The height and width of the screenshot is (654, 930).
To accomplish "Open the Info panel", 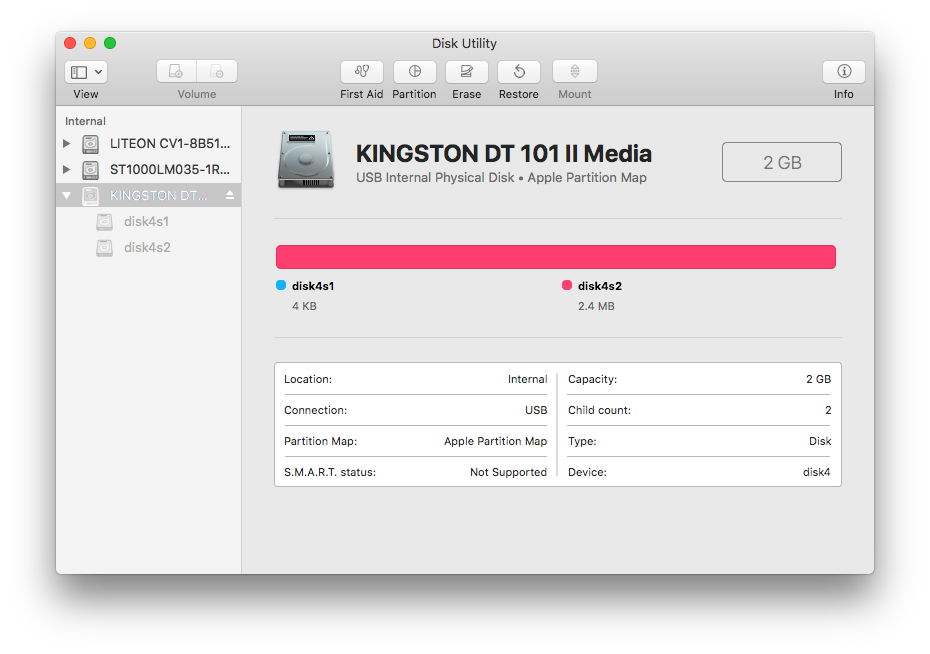I will [843, 72].
